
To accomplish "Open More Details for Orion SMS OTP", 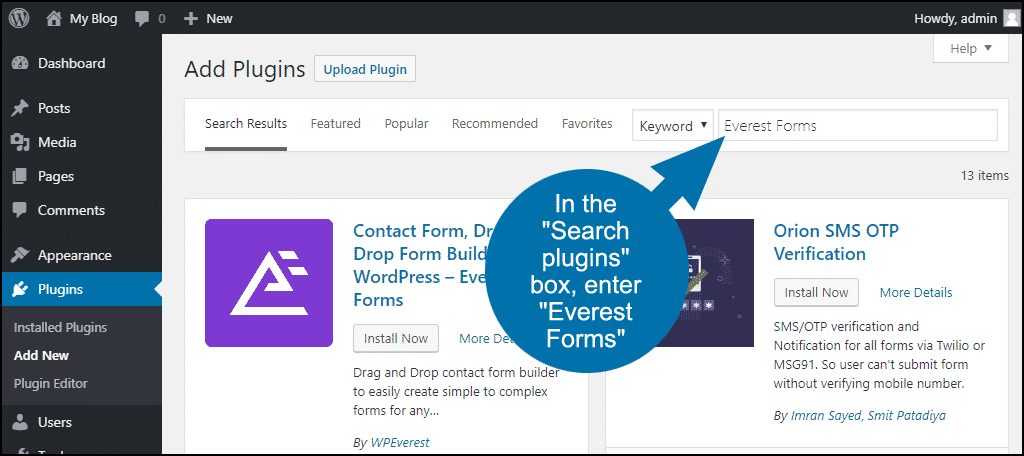I will [x=916, y=293].
